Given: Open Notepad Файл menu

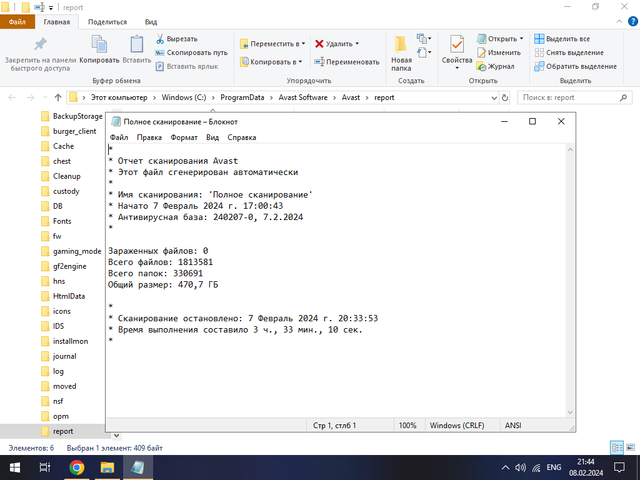Looking at the screenshot, I should (x=119, y=138).
